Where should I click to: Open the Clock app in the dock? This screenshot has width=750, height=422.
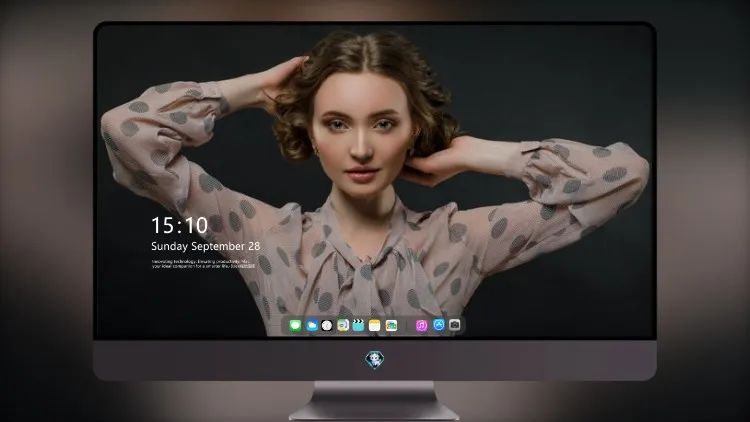[327, 326]
